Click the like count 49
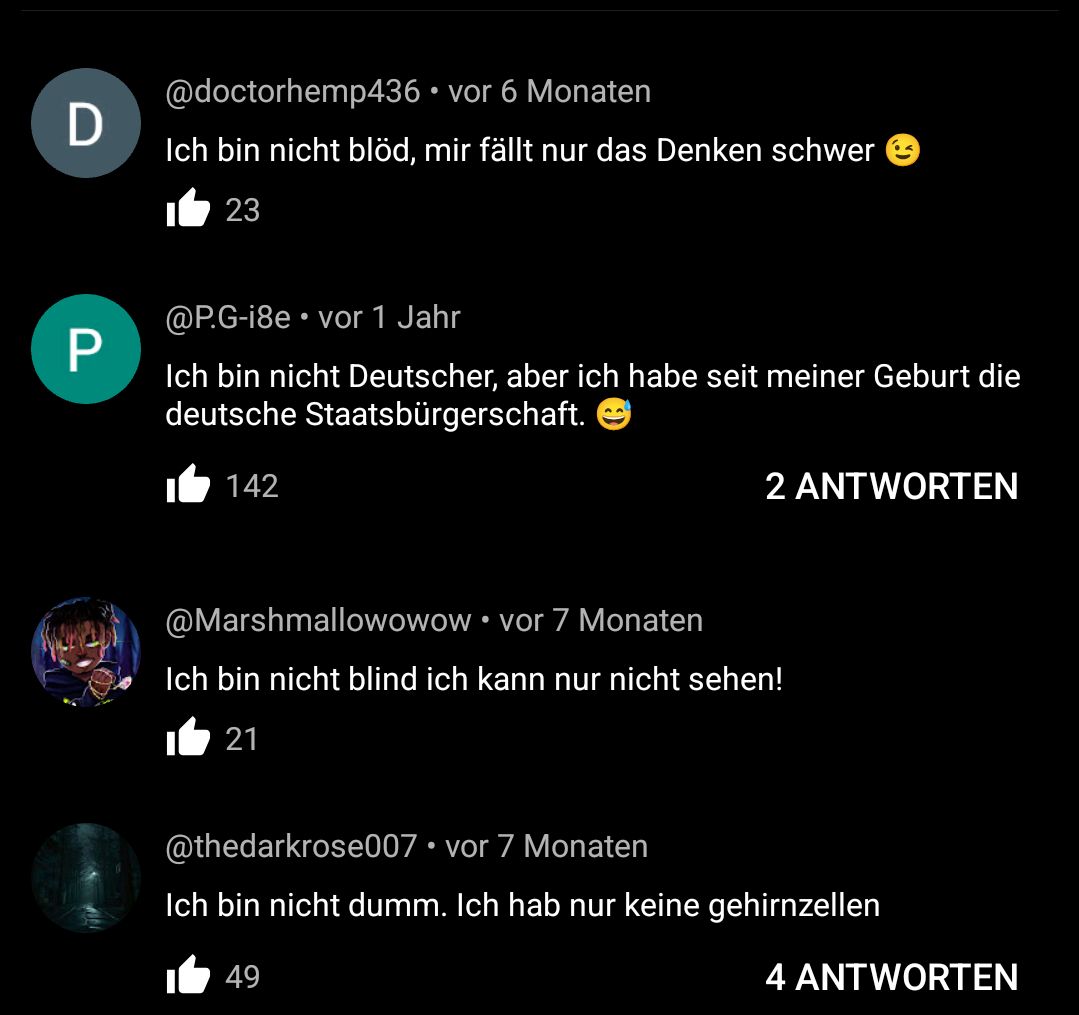This screenshot has height=1015, width=1079. [242, 977]
